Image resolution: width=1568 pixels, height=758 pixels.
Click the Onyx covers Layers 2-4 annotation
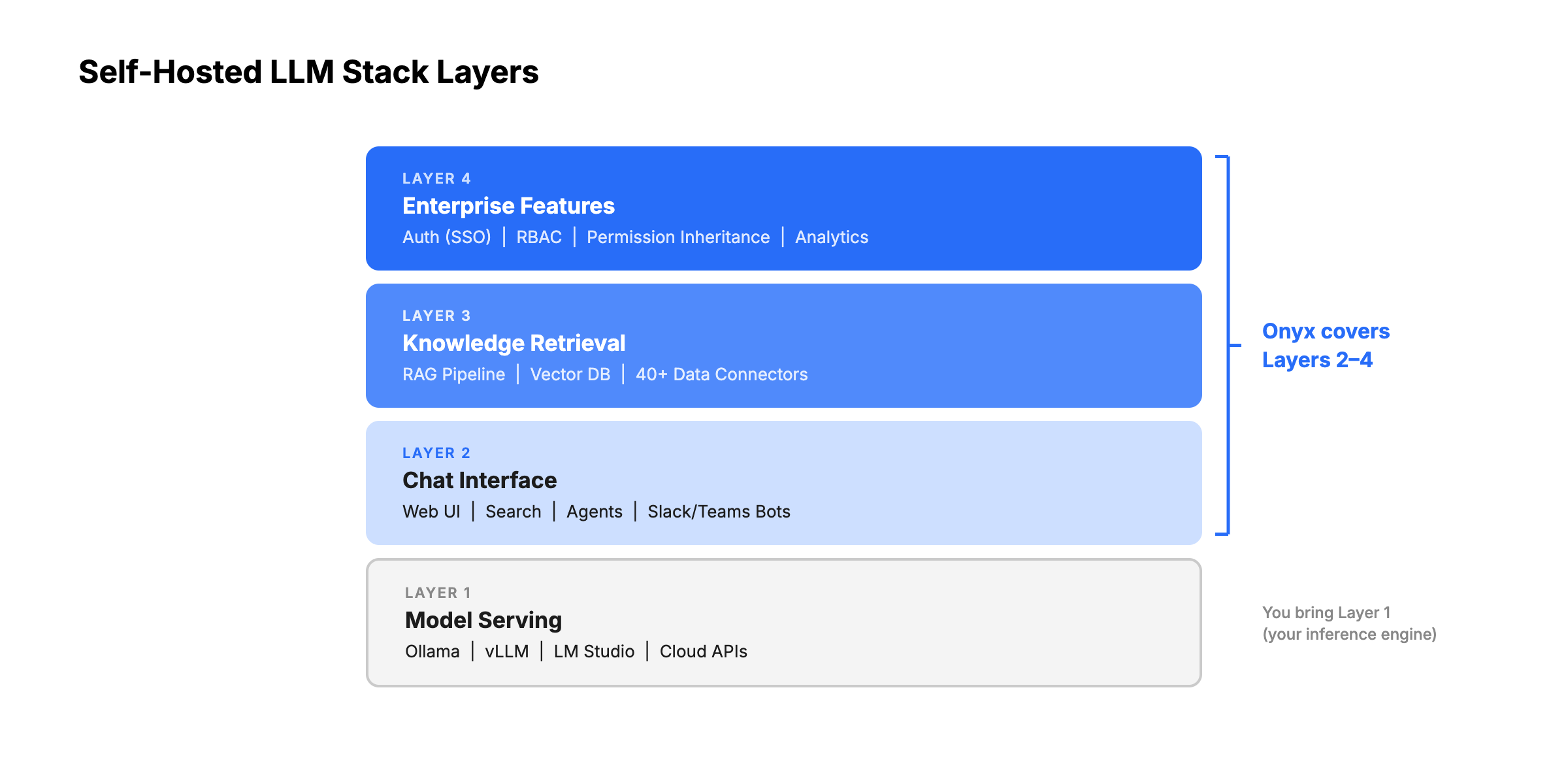(x=1326, y=346)
